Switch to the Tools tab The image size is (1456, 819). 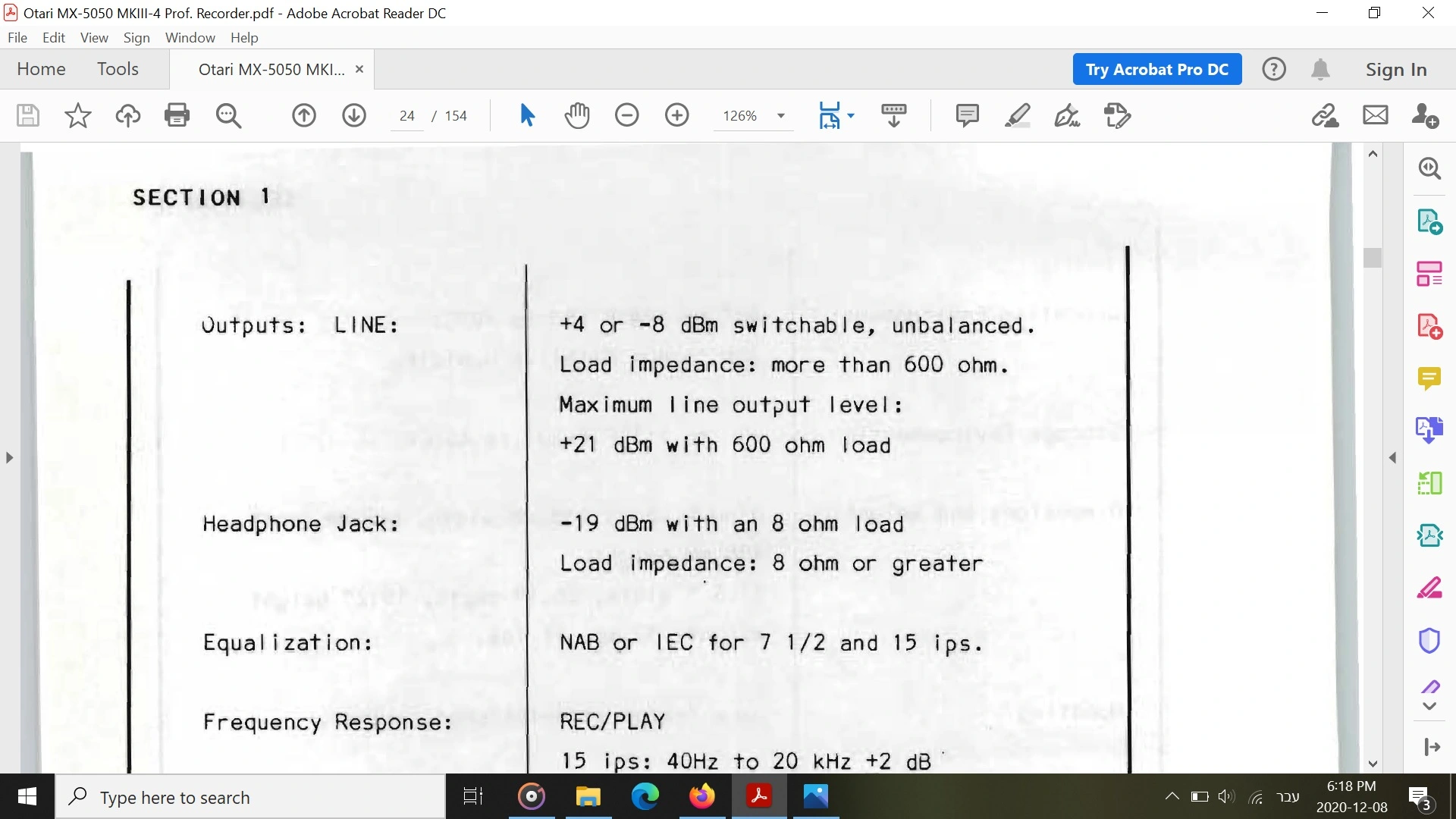point(118,69)
